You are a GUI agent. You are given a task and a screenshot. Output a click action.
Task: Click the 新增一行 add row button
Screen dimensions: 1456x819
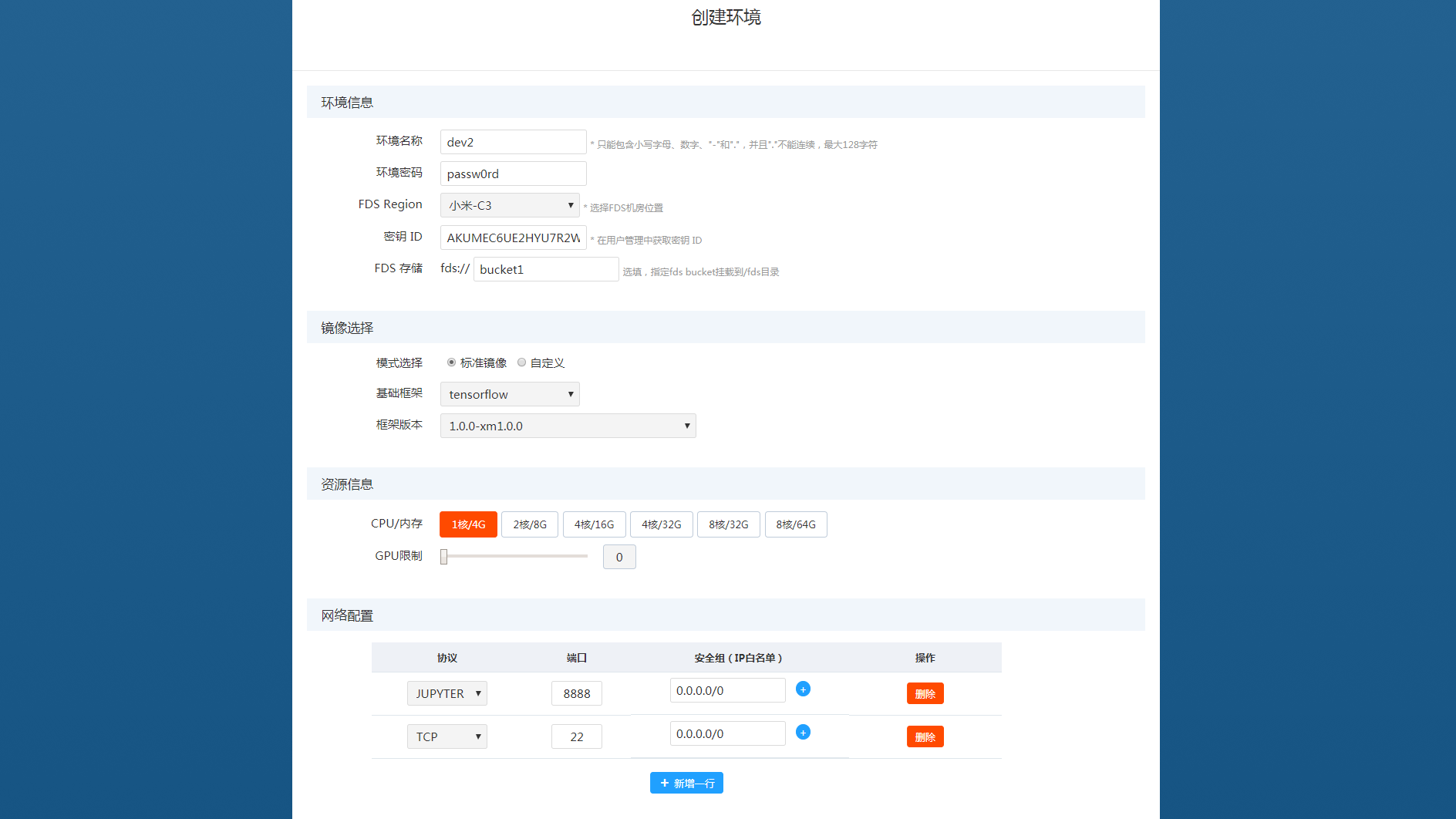[686, 783]
